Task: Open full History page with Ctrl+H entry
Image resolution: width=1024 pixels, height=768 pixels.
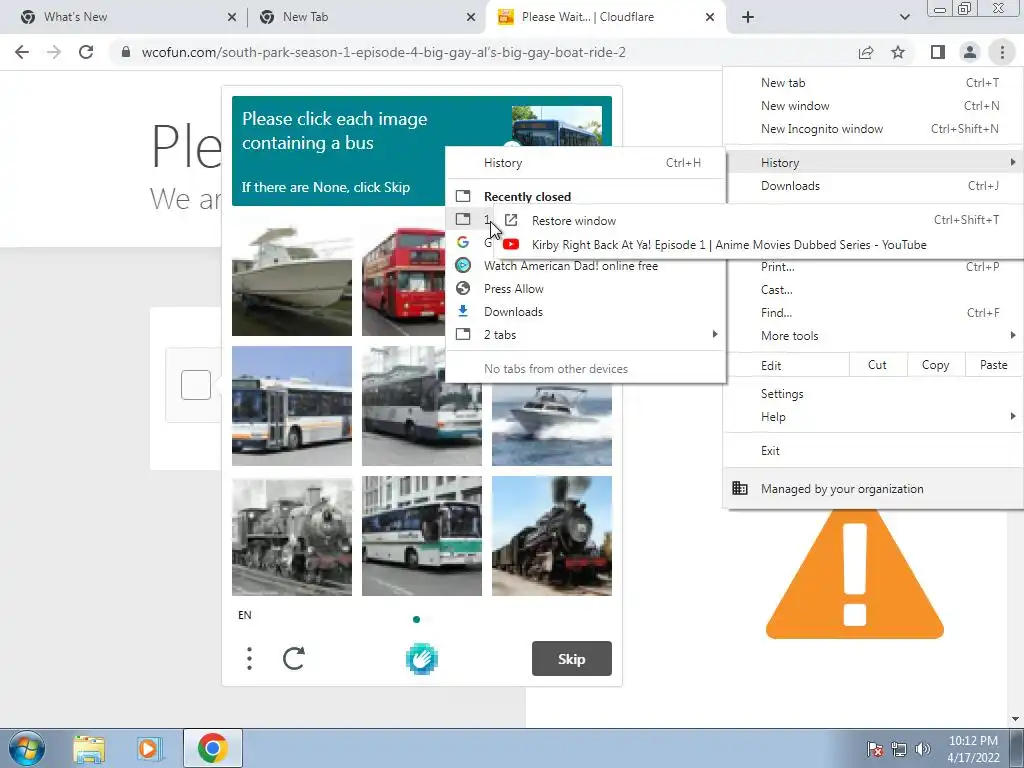Action: tap(586, 163)
